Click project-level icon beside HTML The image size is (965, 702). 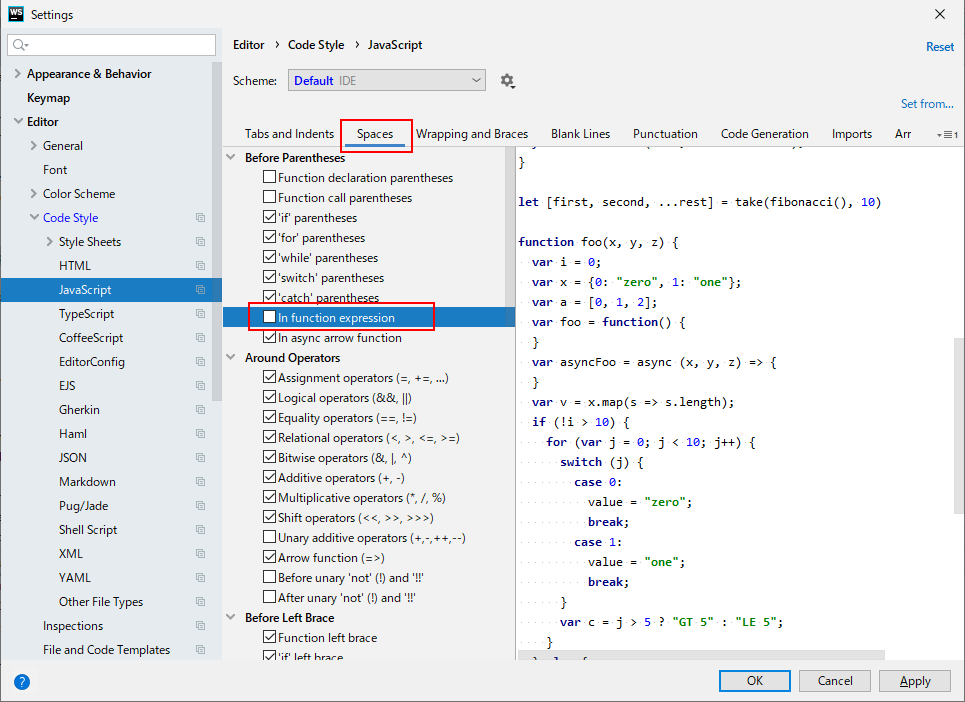point(200,266)
